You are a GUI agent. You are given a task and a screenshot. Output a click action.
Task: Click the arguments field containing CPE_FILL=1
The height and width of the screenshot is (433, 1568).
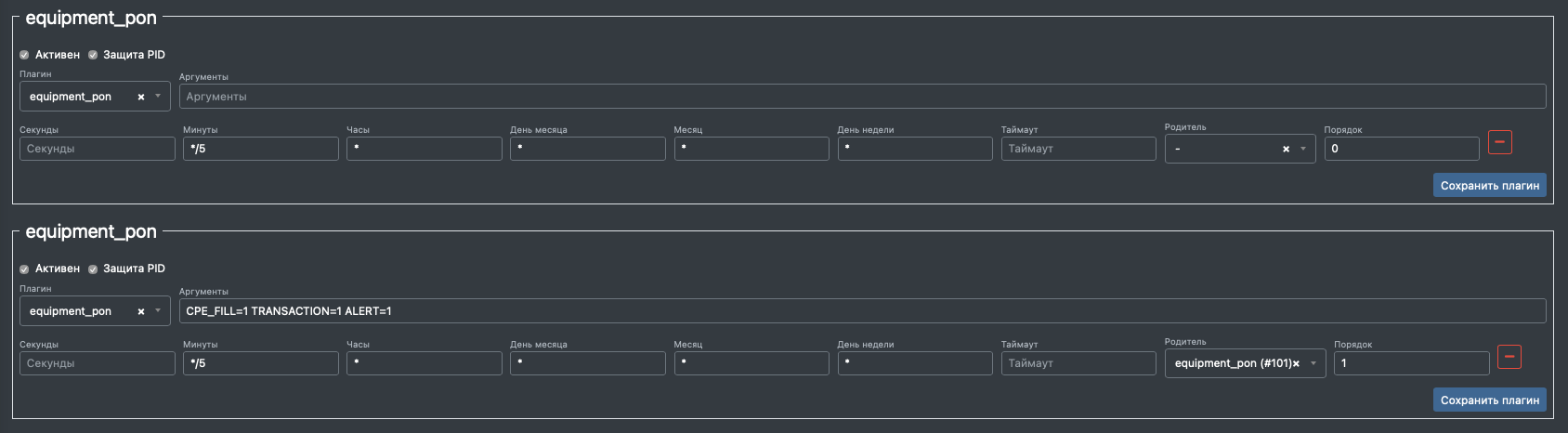862,311
